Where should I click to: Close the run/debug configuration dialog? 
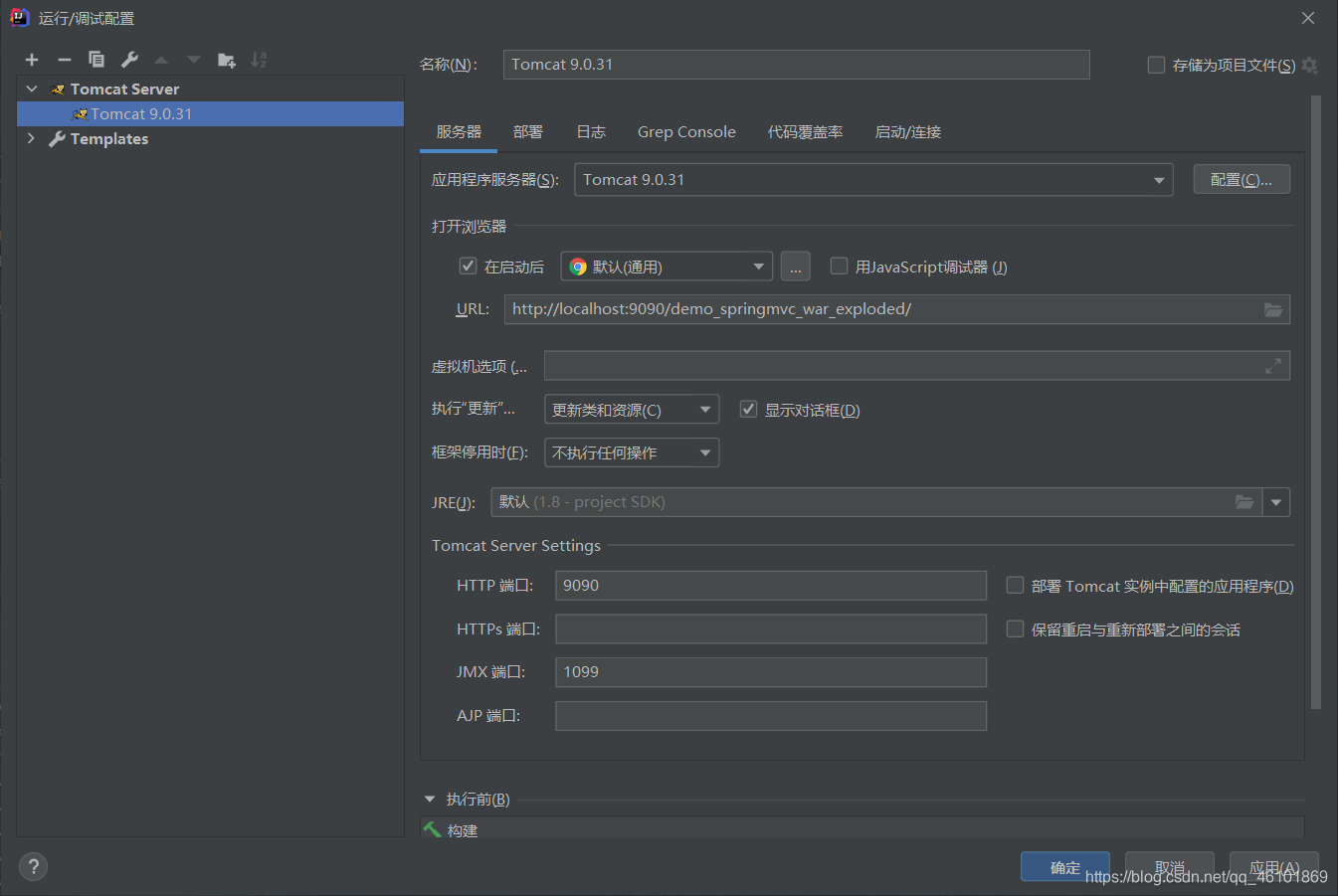coord(1308,18)
